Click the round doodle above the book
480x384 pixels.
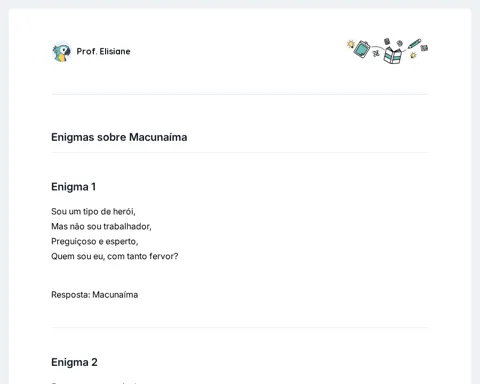[399, 43]
